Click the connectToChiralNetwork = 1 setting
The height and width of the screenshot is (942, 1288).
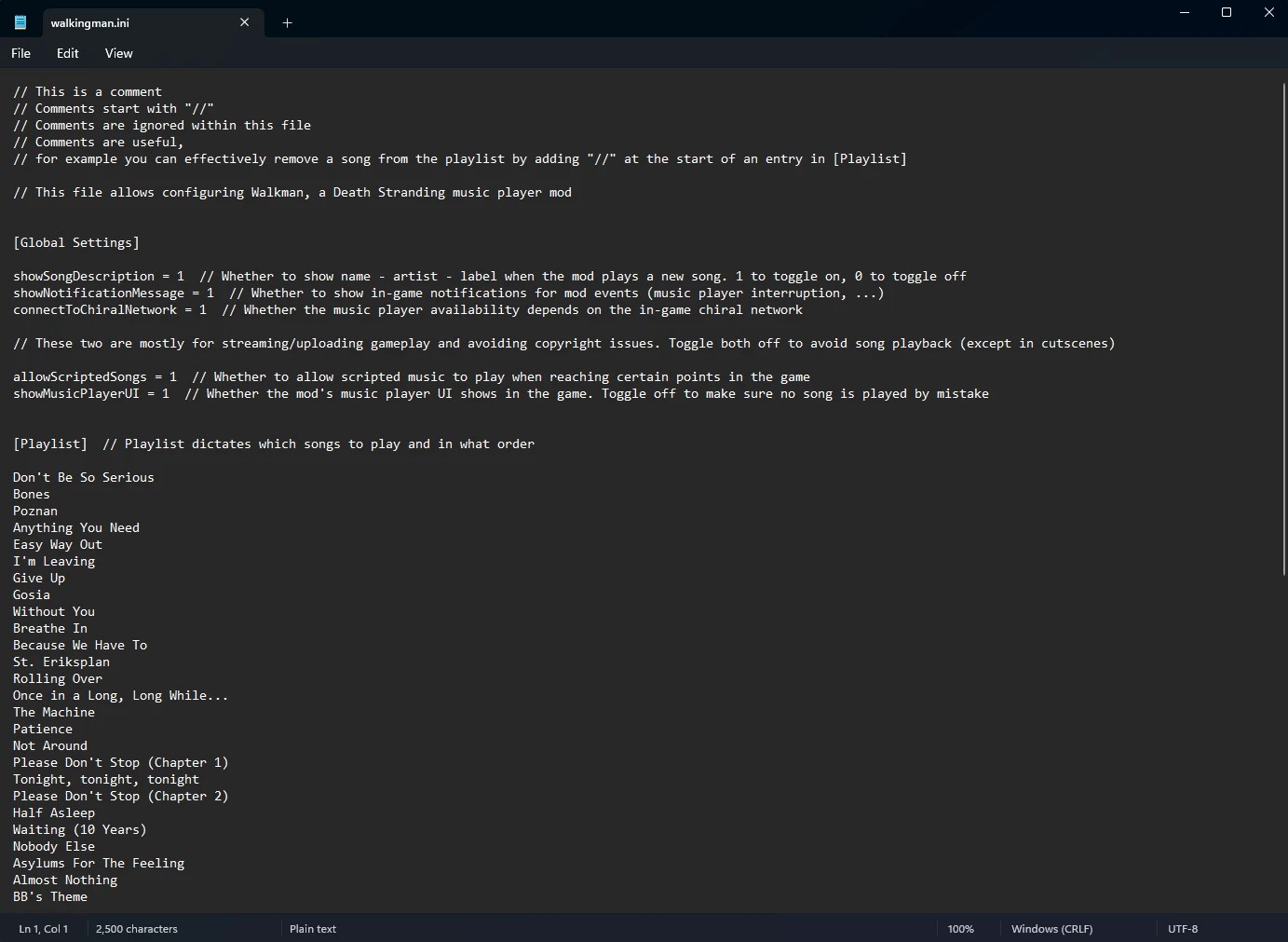point(110,309)
